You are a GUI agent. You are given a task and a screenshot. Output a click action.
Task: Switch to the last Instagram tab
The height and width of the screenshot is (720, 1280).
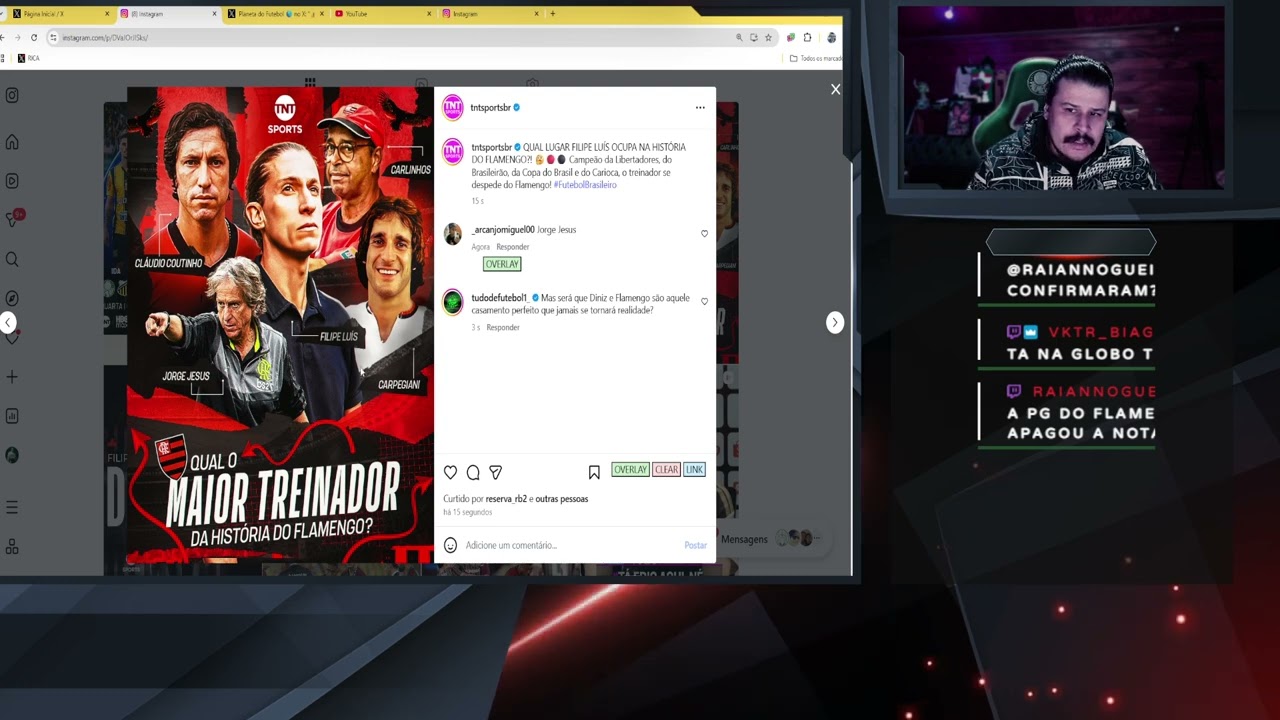click(489, 14)
